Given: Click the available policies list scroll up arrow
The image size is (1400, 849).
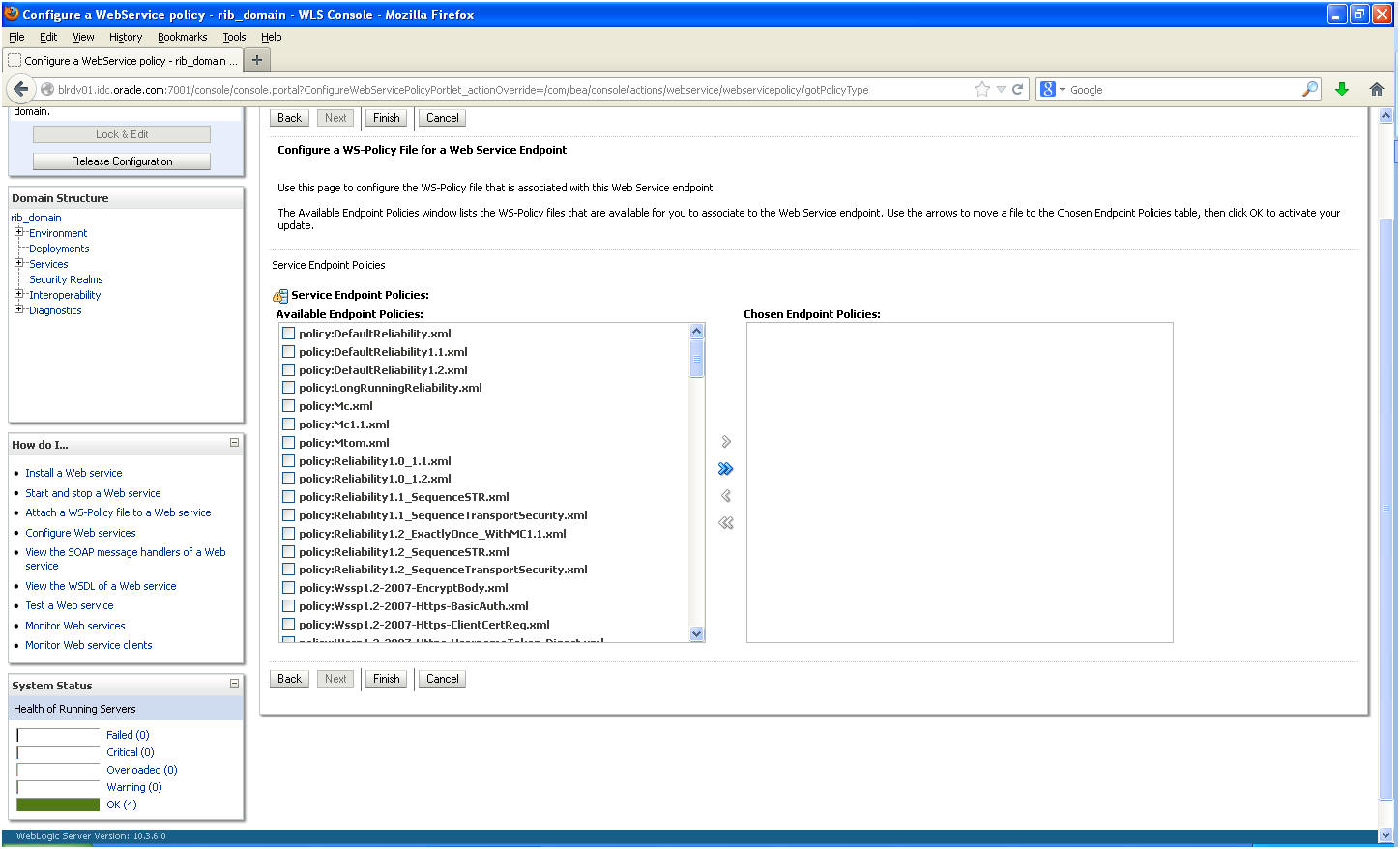Looking at the screenshot, I should pos(696,331).
